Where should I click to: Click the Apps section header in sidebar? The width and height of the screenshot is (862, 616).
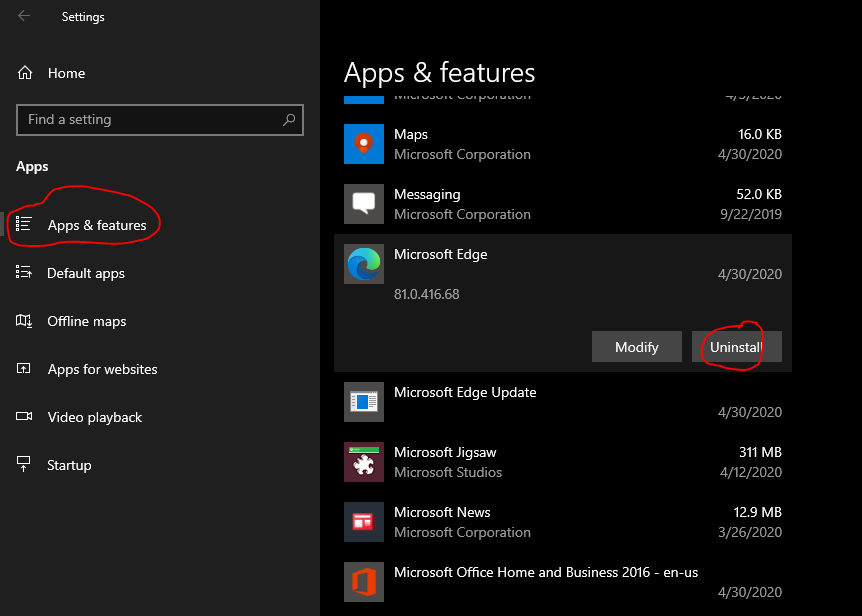[32, 167]
